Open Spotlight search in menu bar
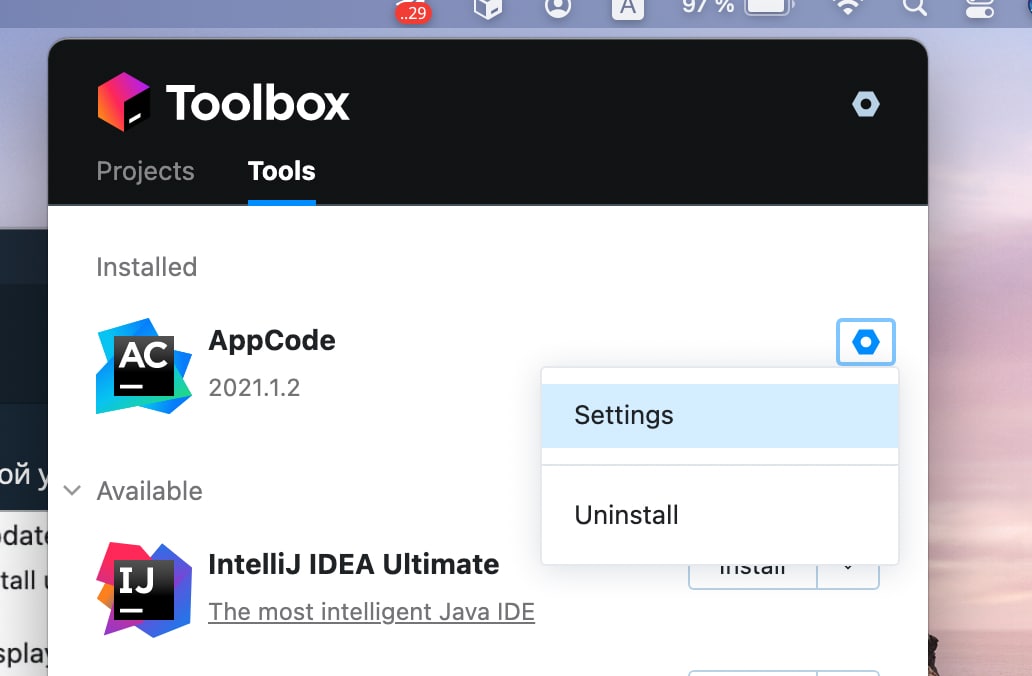Viewport: 1032px width, 676px height. coord(914,8)
